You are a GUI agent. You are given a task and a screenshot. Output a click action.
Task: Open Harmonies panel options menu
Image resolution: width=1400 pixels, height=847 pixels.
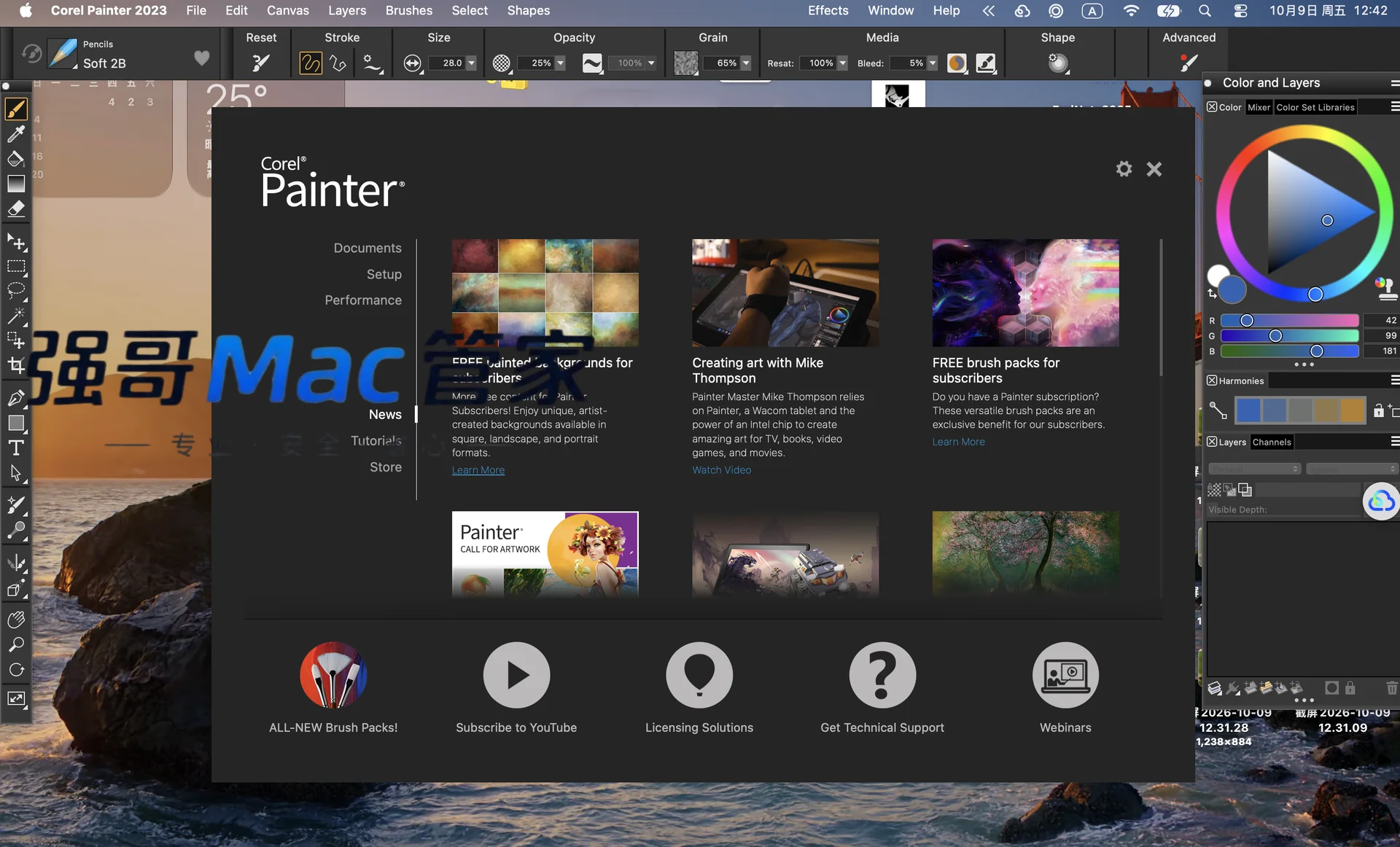click(1394, 380)
